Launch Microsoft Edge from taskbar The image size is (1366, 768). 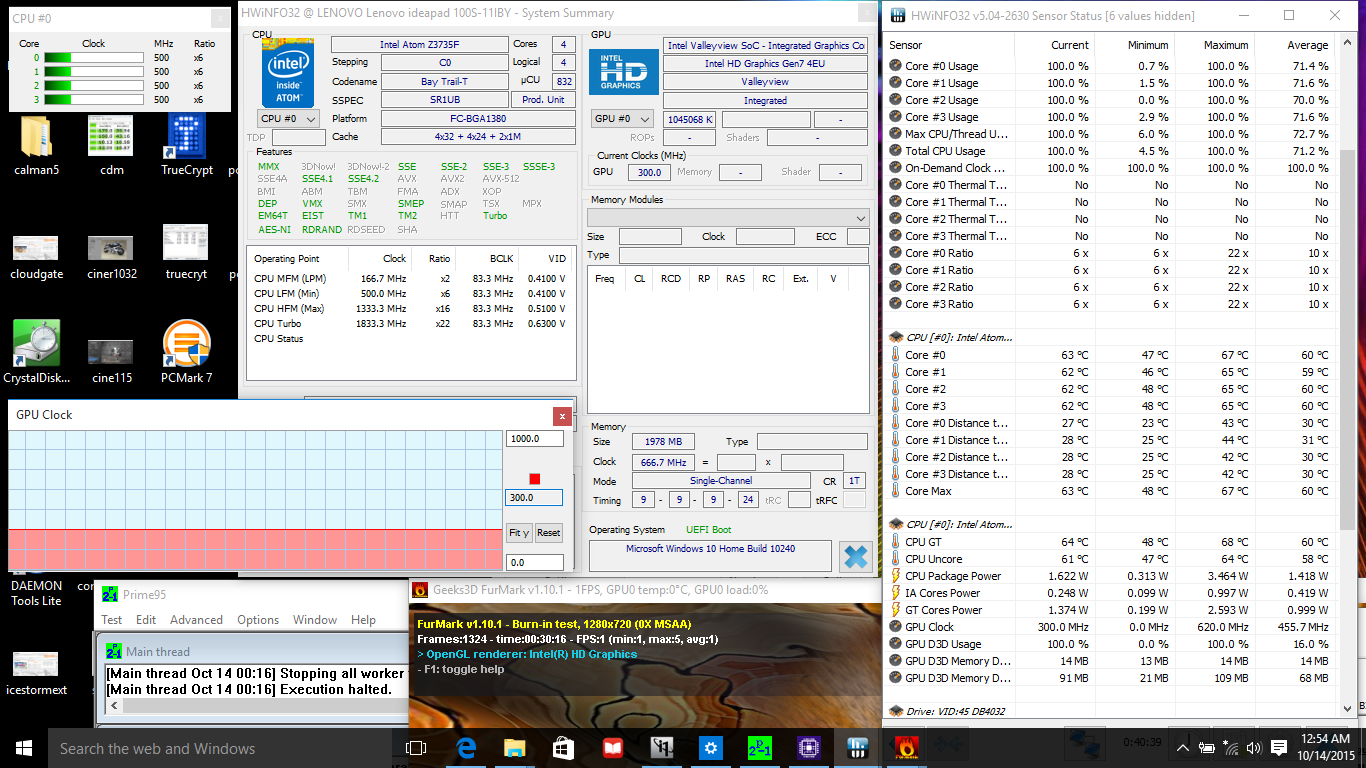[x=465, y=748]
